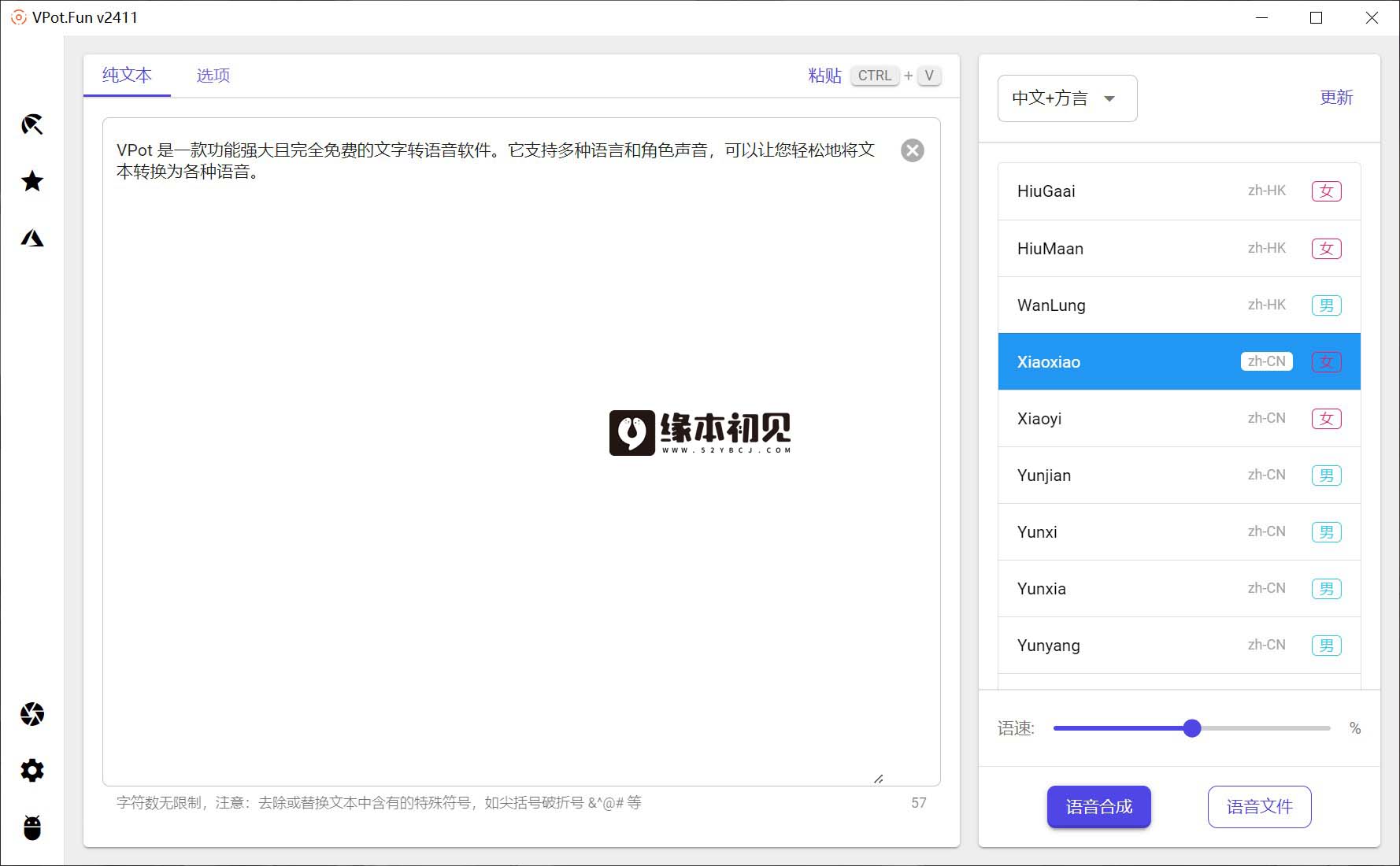1400x866 pixels.
Task: Expand the 中文+方言 language dropdown
Action: click(x=1067, y=98)
